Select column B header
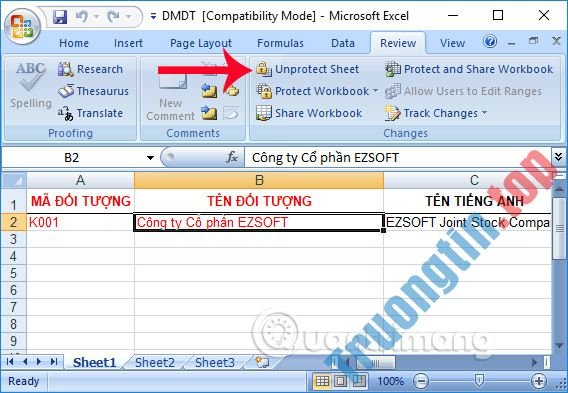The width and height of the screenshot is (568, 393). tap(259, 180)
